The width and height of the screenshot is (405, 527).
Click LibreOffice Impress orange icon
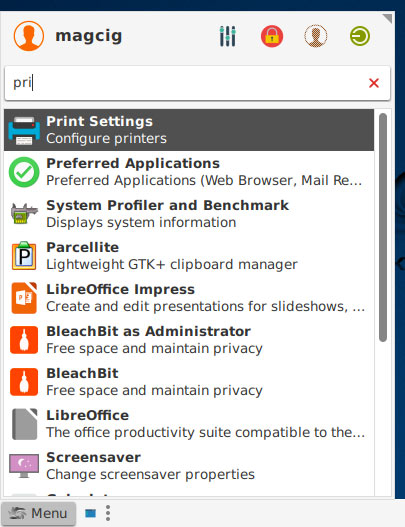click(24, 298)
